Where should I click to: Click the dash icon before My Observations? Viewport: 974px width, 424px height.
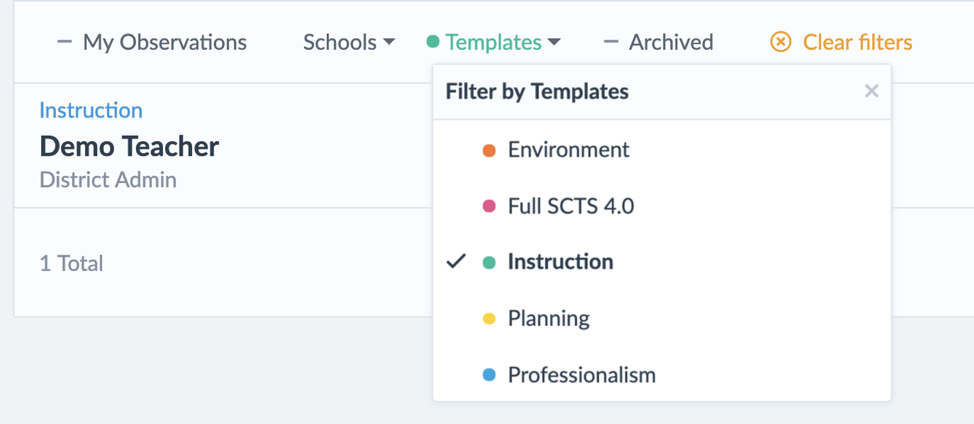click(65, 42)
